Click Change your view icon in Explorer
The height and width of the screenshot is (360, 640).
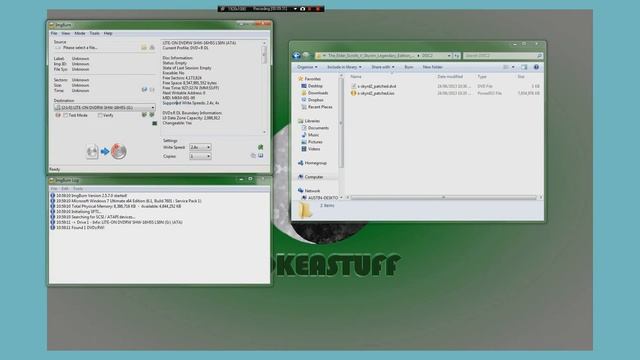point(506,67)
